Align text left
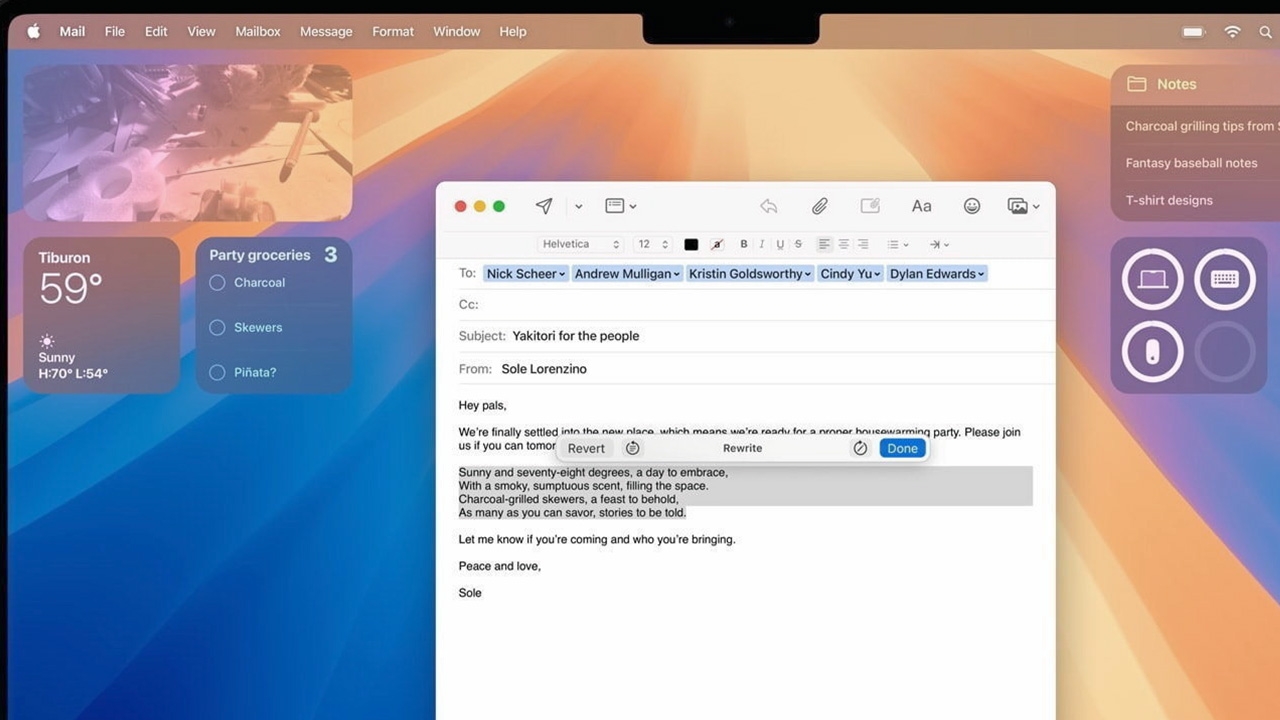The image size is (1280, 720). tap(824, 244)
